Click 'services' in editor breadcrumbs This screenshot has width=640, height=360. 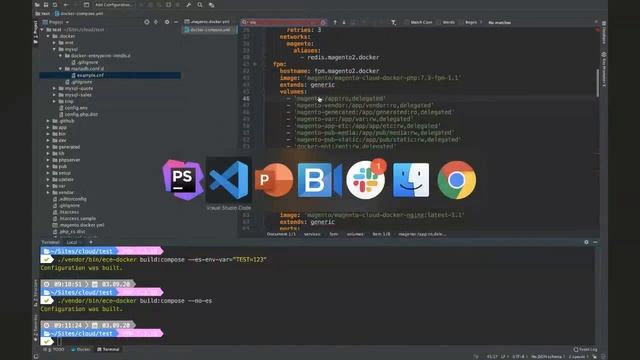(x=312, y=234)
